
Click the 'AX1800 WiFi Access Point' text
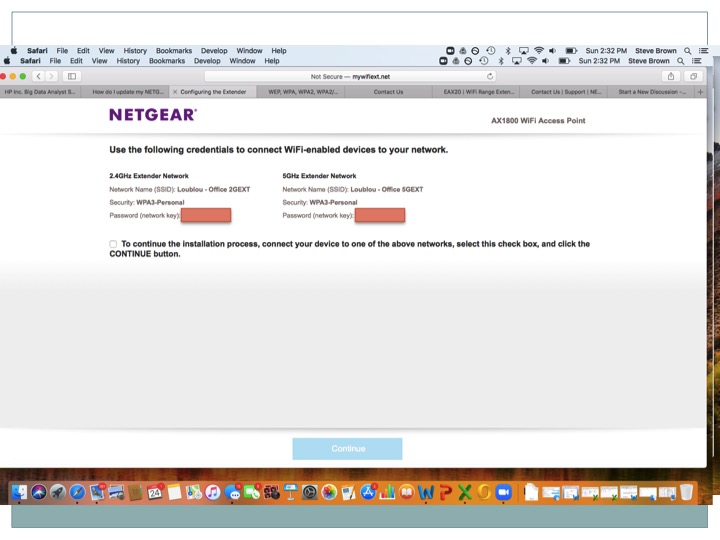(x=538, y=121)
